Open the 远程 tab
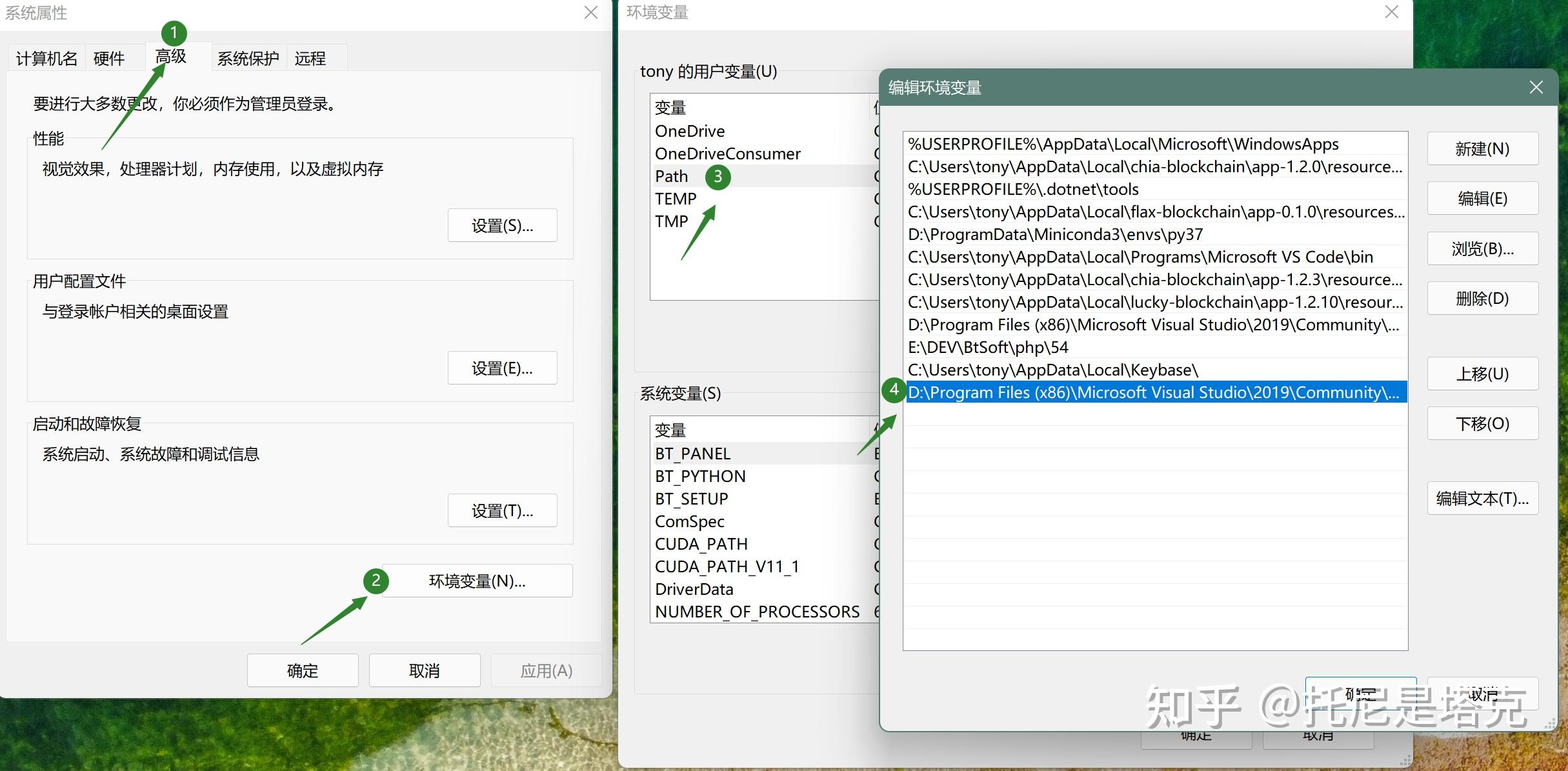The image size is (1568, 771). tap(310, 59)
